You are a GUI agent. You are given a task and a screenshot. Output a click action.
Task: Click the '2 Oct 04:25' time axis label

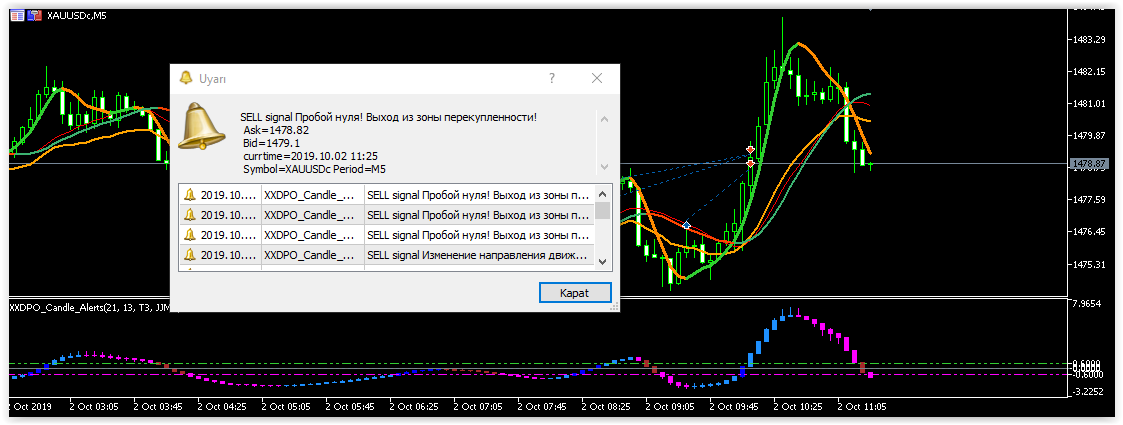[220, 406]
